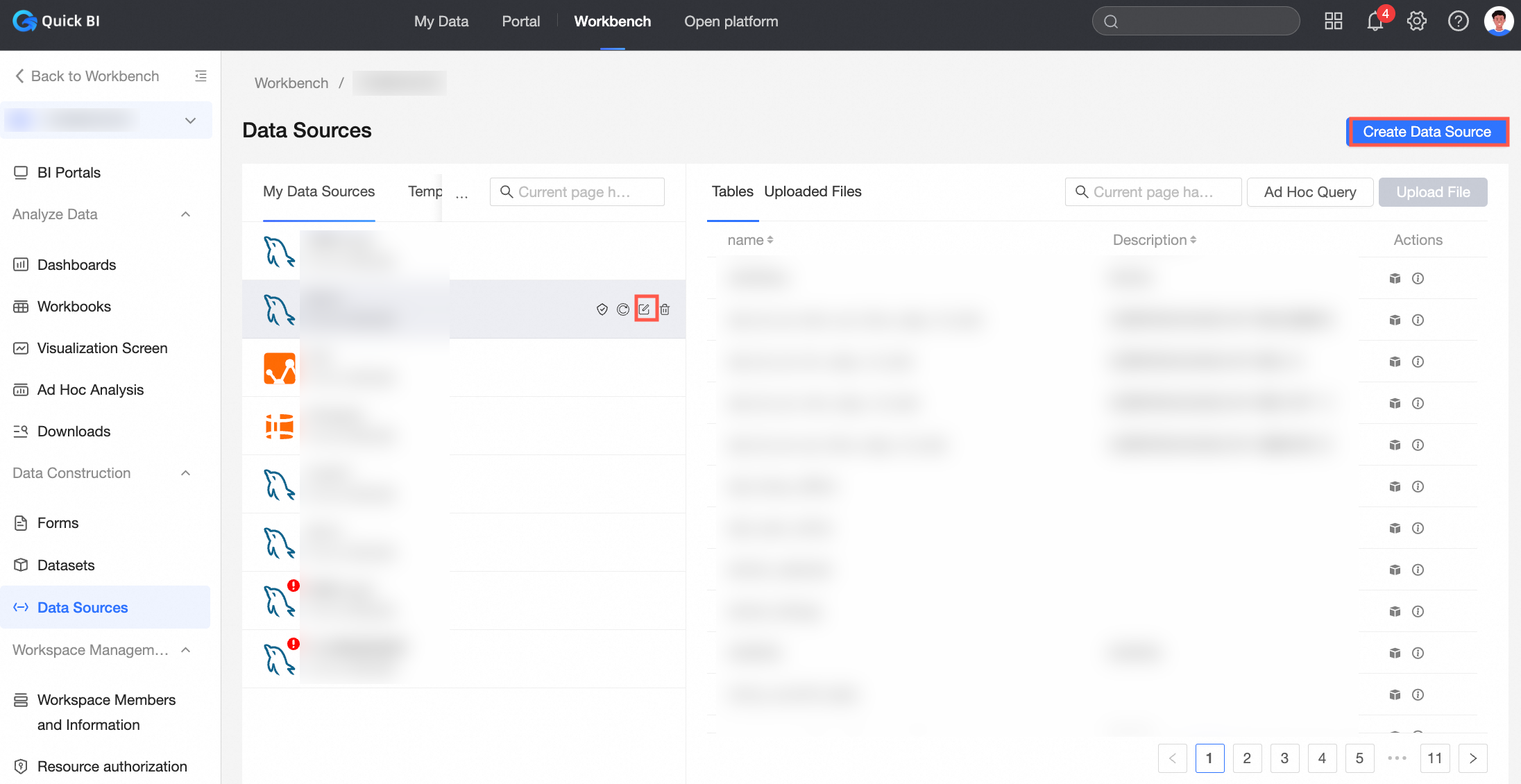Collapse the Data Construction section
This screenshot has height=784, width=1521.
186,473
